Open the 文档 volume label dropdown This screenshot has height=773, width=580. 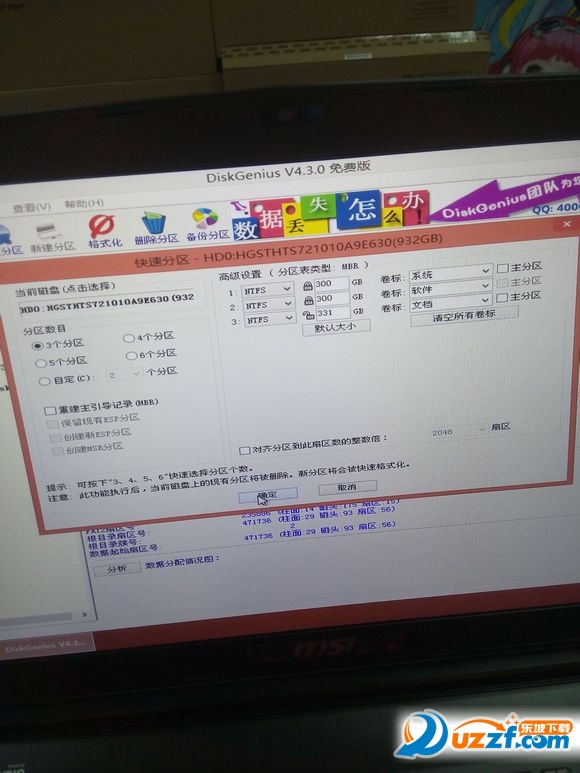tap(485, 299)
